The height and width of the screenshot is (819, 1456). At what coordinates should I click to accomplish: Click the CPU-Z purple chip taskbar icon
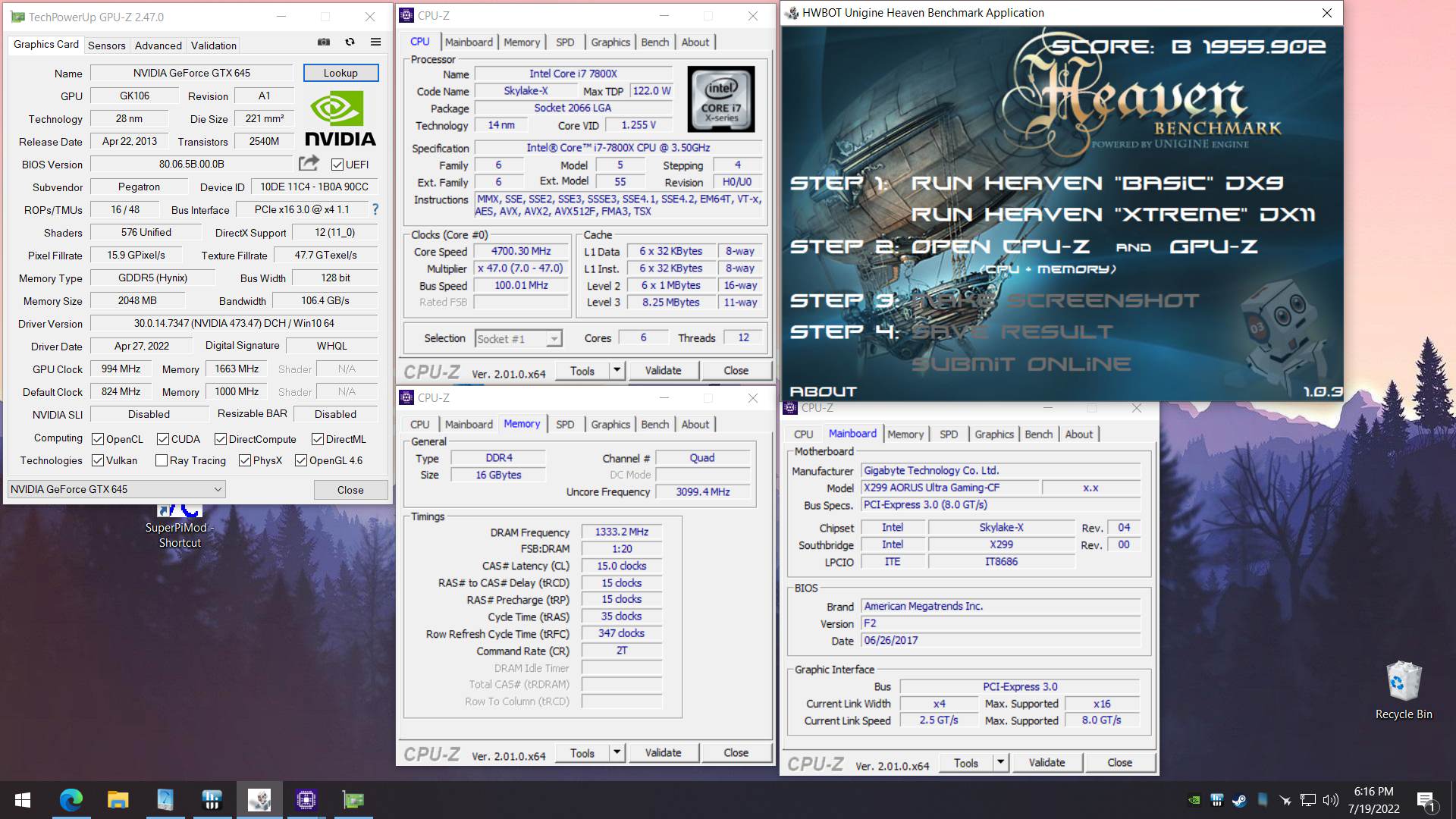click(x=306, y=799)
